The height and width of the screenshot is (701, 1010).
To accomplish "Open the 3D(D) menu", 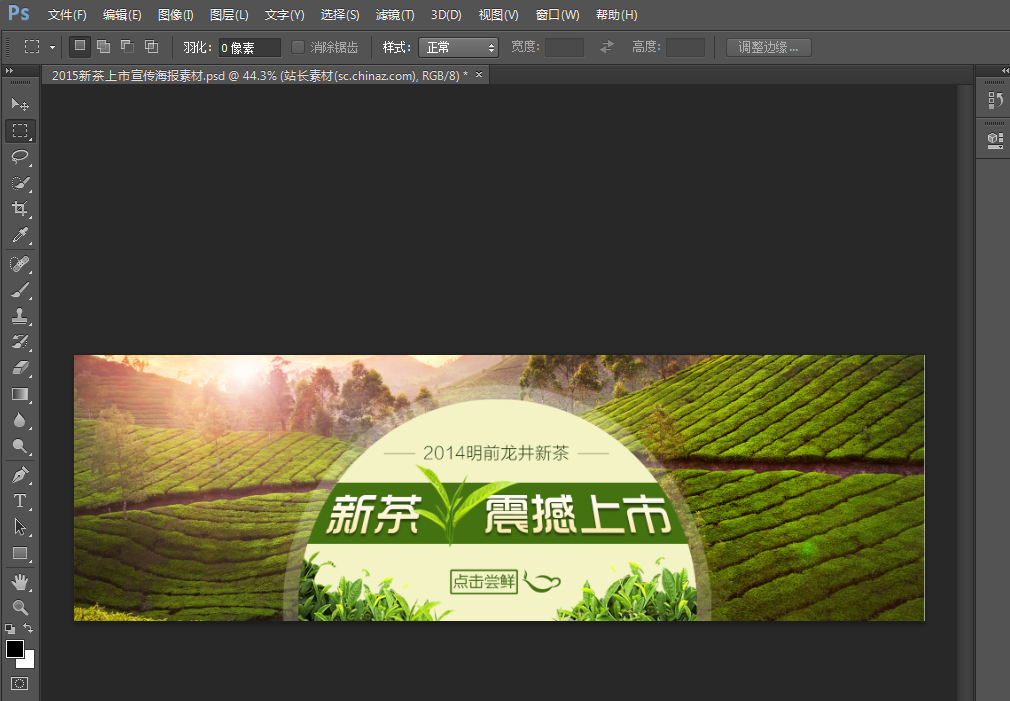I will [x=446, y=15].
